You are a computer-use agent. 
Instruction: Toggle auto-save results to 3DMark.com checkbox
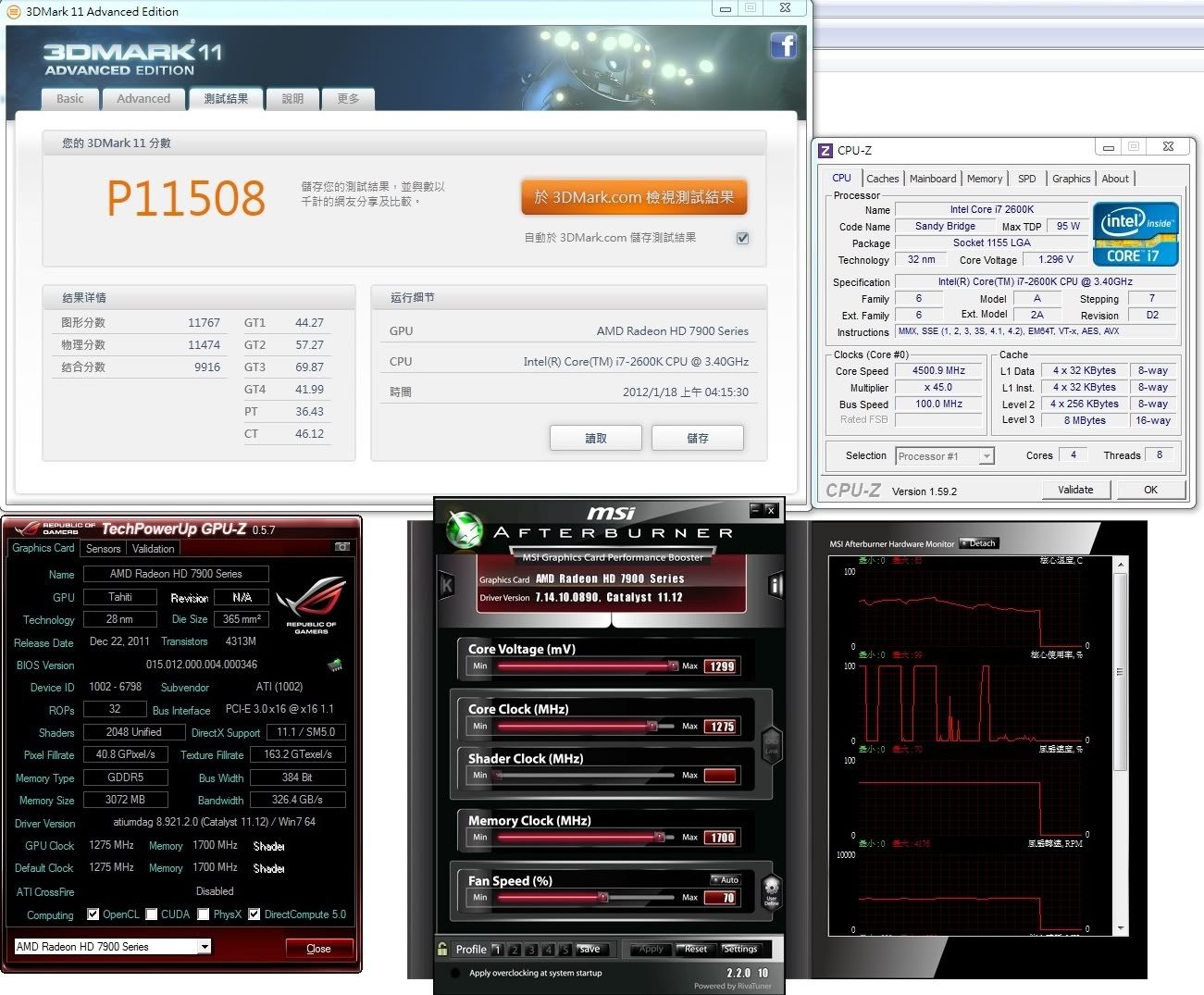(x=742, y=238)
